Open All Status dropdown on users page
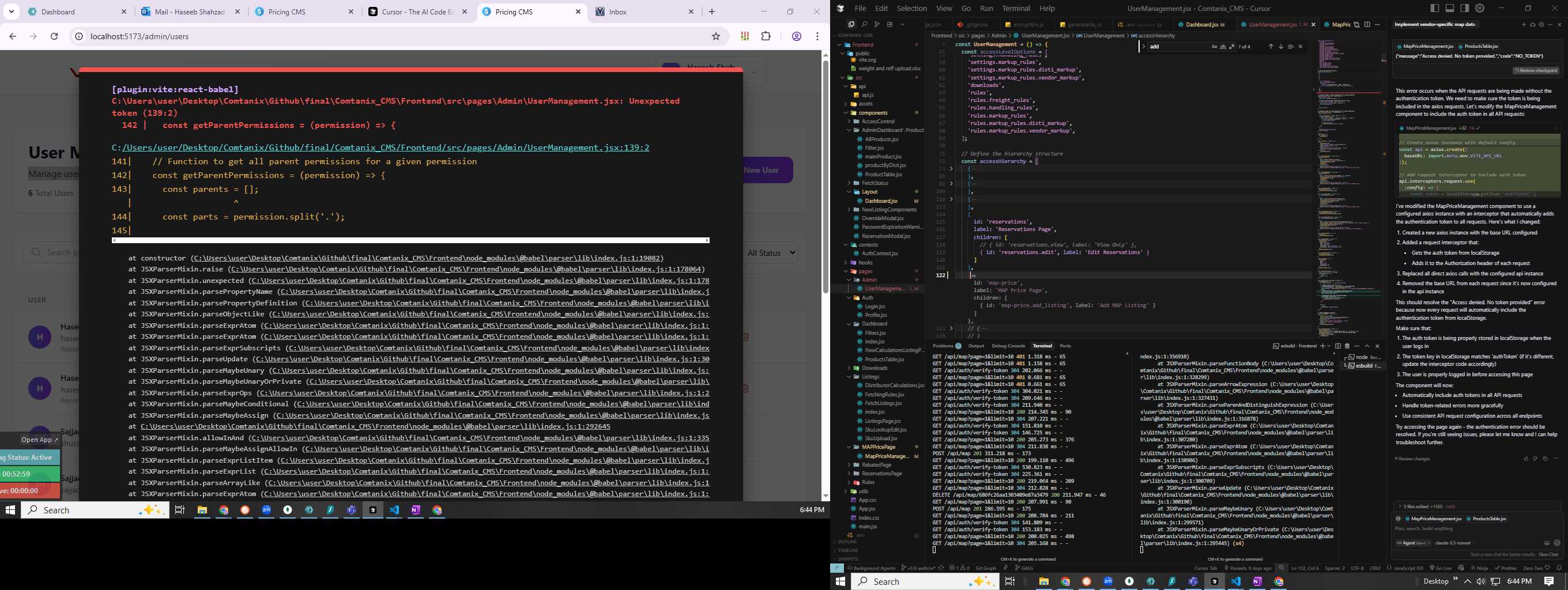This screenshot has height=590, width=1568. pos(771,253)
